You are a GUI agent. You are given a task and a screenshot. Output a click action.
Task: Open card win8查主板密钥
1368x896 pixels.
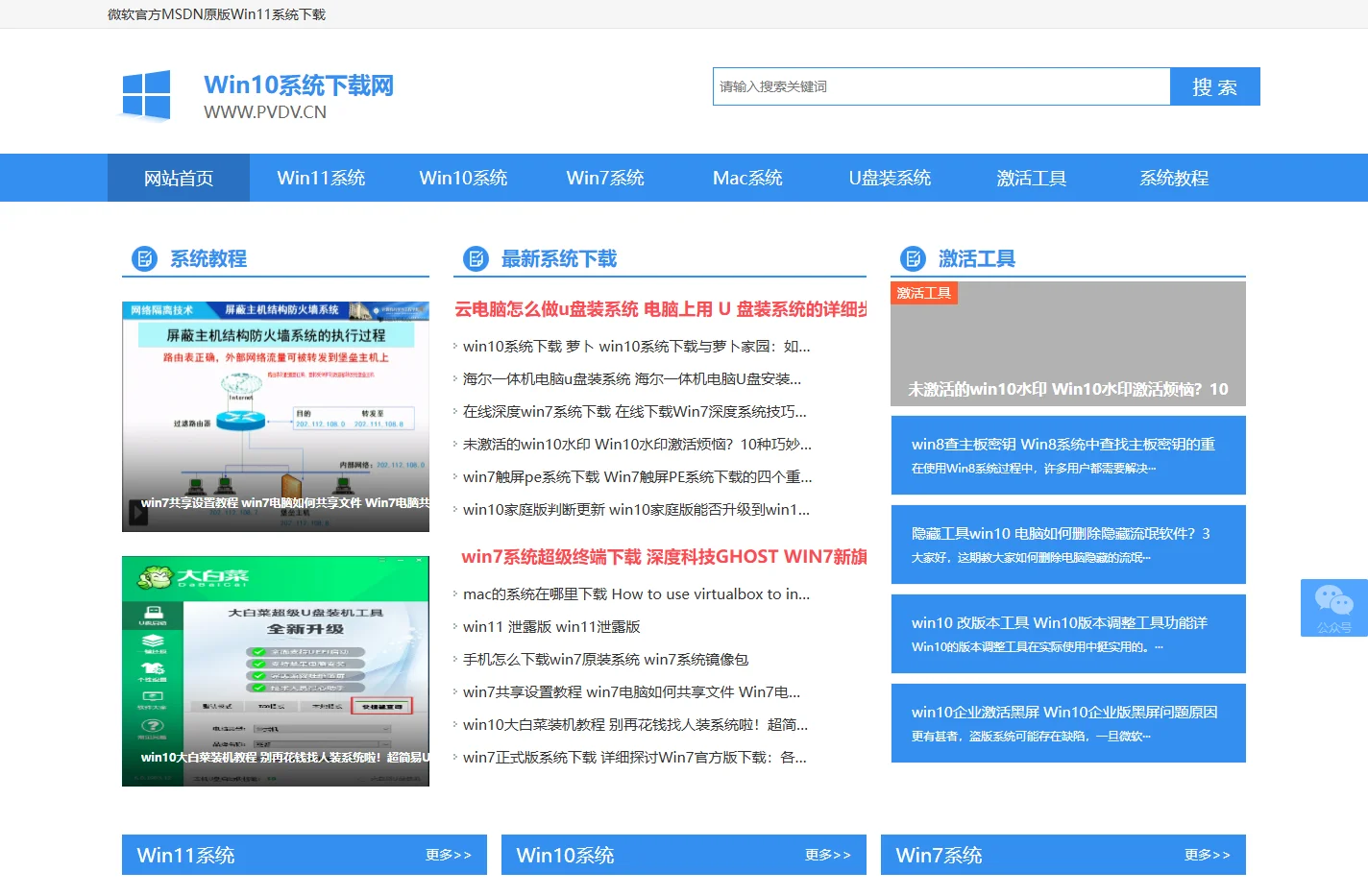point(1068,455)
